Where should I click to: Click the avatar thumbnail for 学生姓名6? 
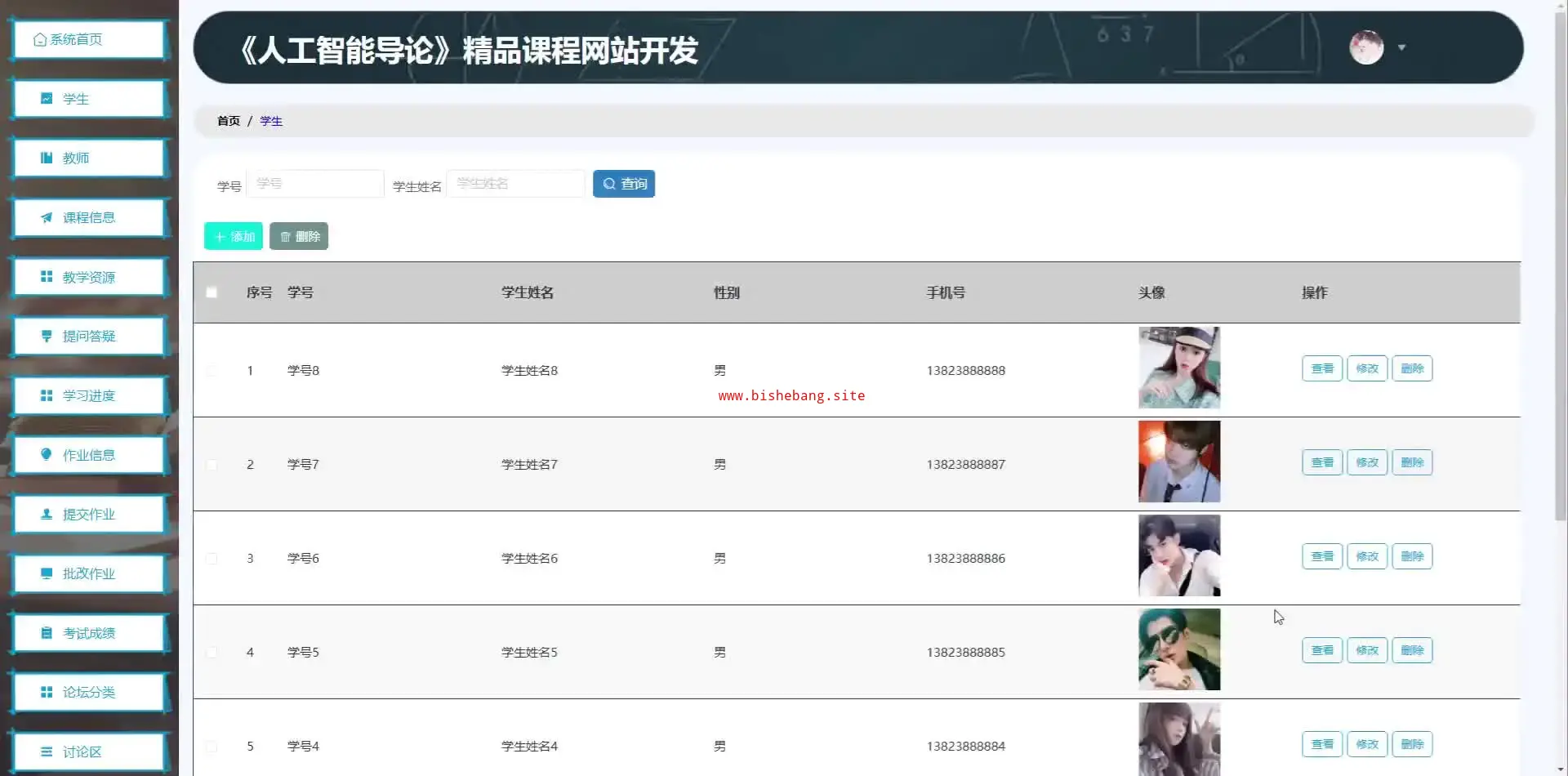click(x=1179, y=555)
